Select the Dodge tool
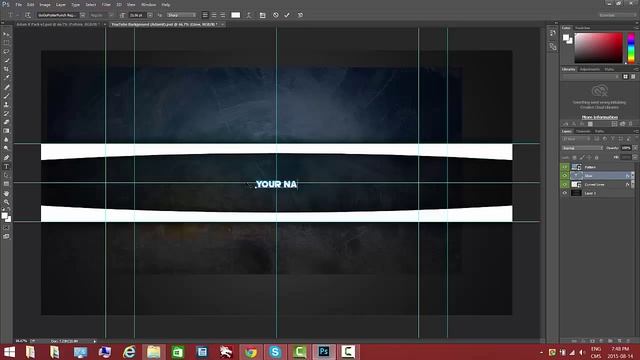This screenshot has width=640, height=360. [7, 148]
